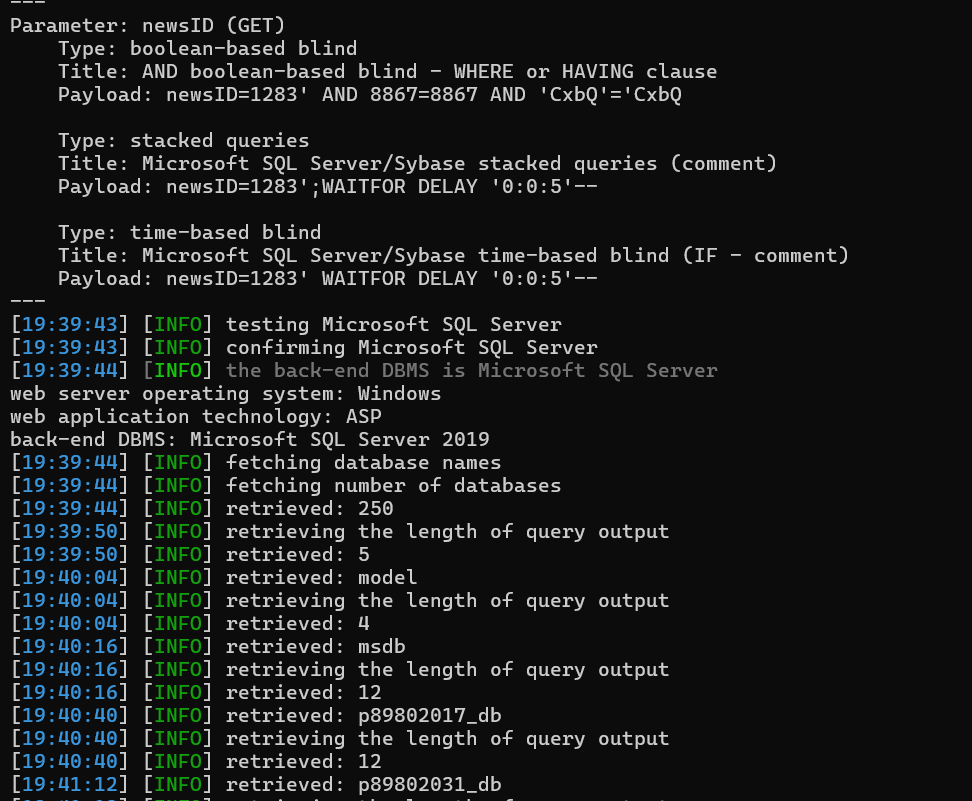Click 'the back-end DBMS is Microsoft SQL Server'
Screen dimensions: 972x801
[471, 370]
